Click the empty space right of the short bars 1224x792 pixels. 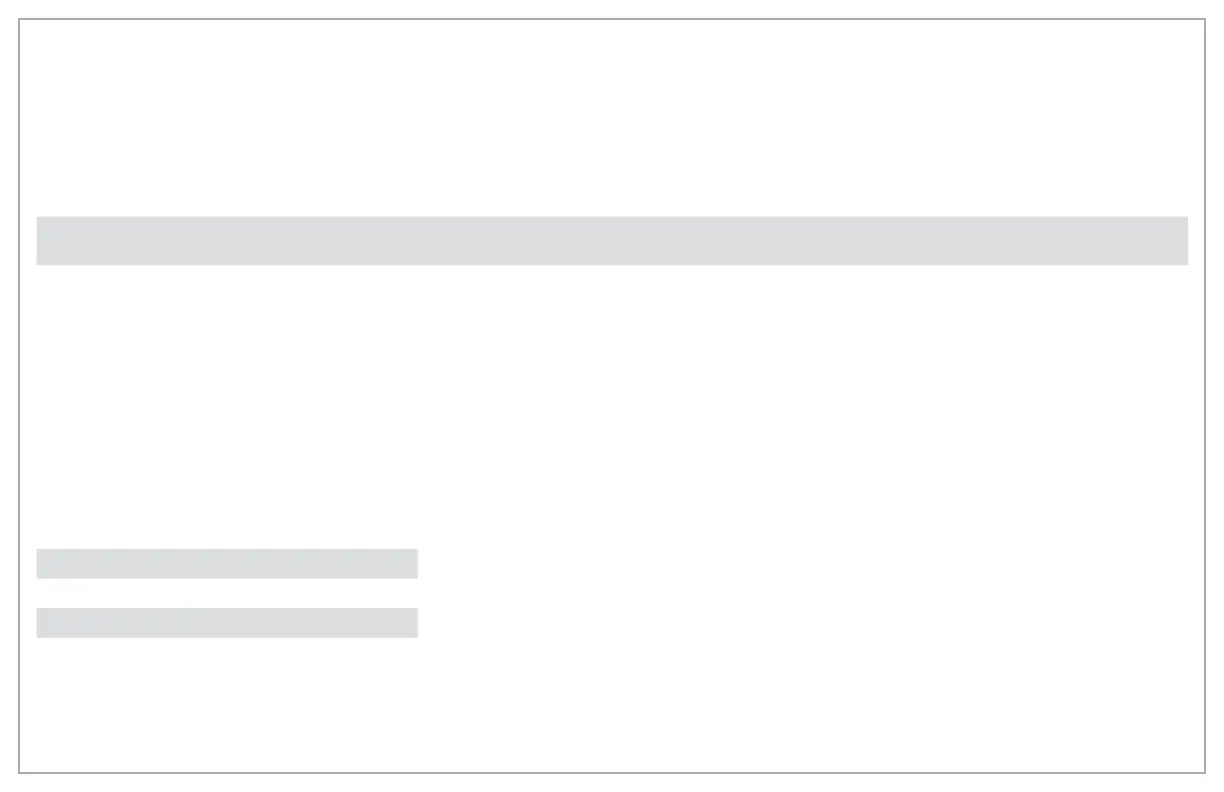click(x=810, y=593)
